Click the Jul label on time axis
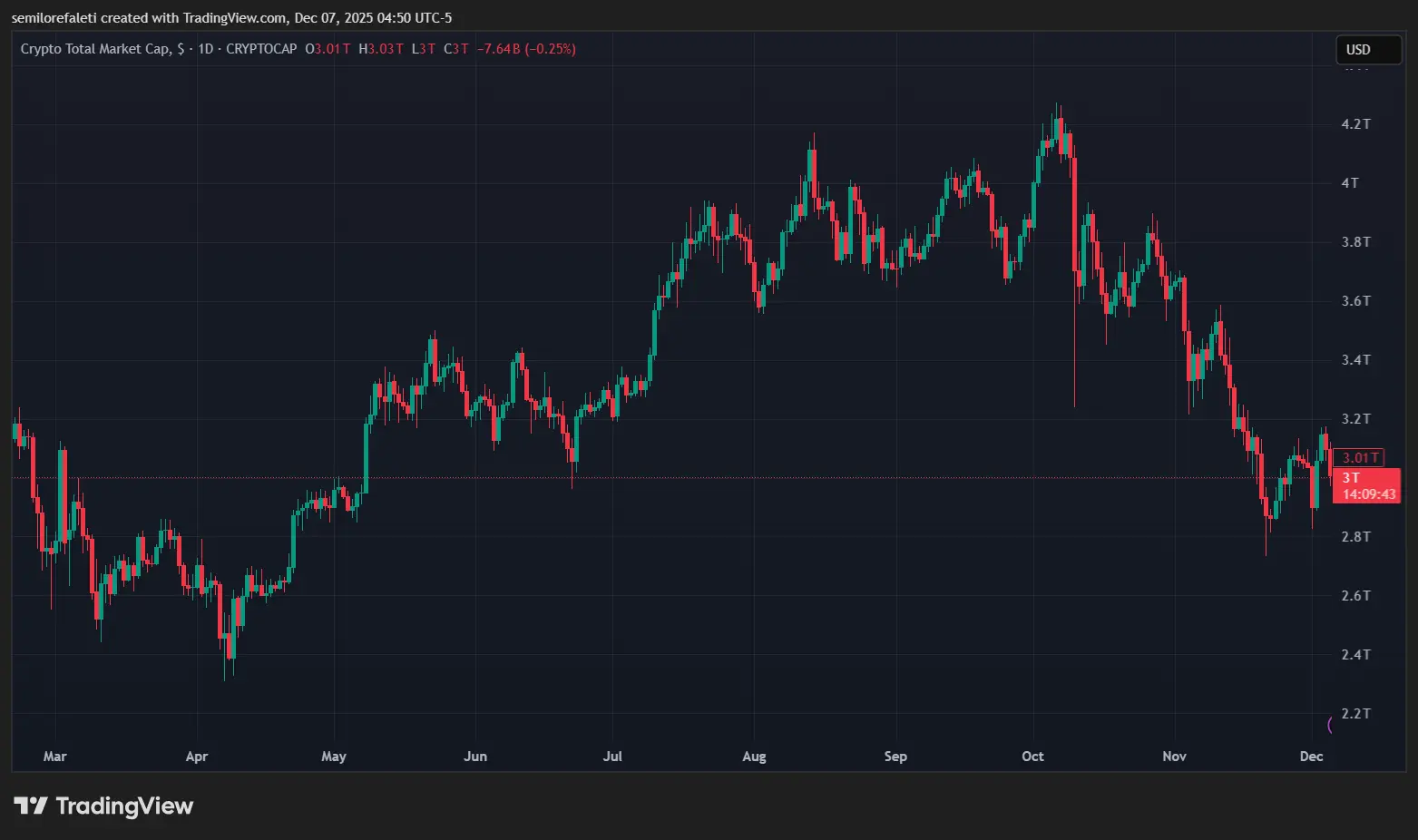Screen dimensions: 1418x840 tap(612, 757)
